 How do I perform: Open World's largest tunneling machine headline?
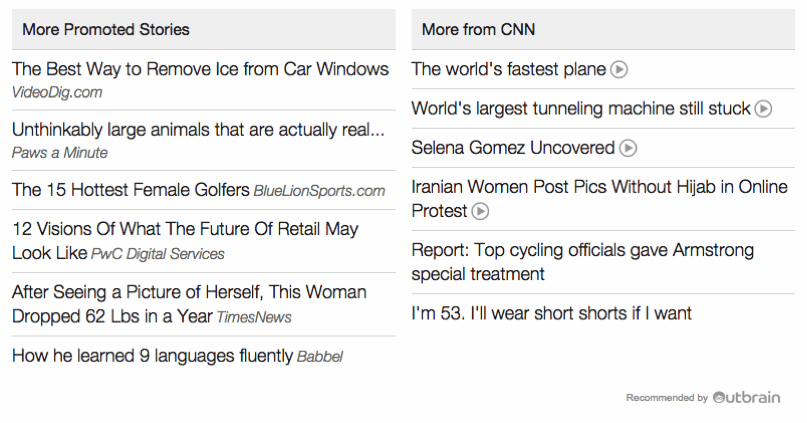click(x=581, y=109)
